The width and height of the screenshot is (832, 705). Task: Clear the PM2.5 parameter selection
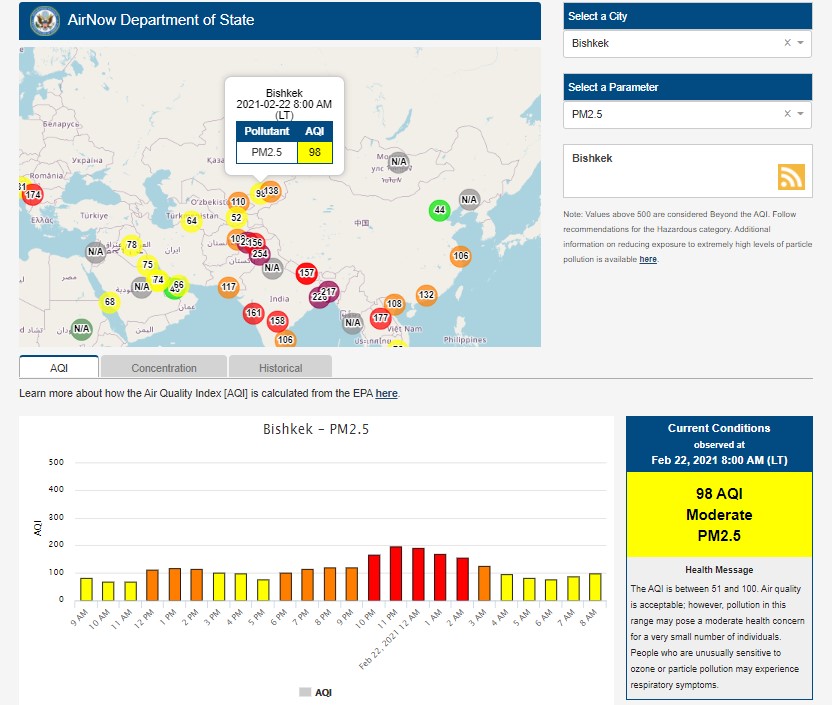tap(787, 114)
